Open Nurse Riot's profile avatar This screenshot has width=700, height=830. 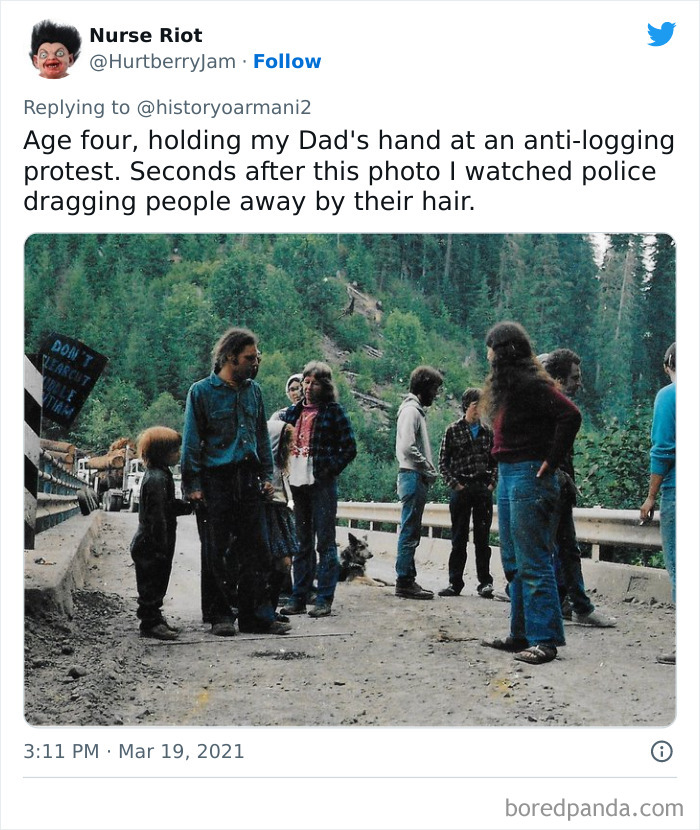point(56,49)
